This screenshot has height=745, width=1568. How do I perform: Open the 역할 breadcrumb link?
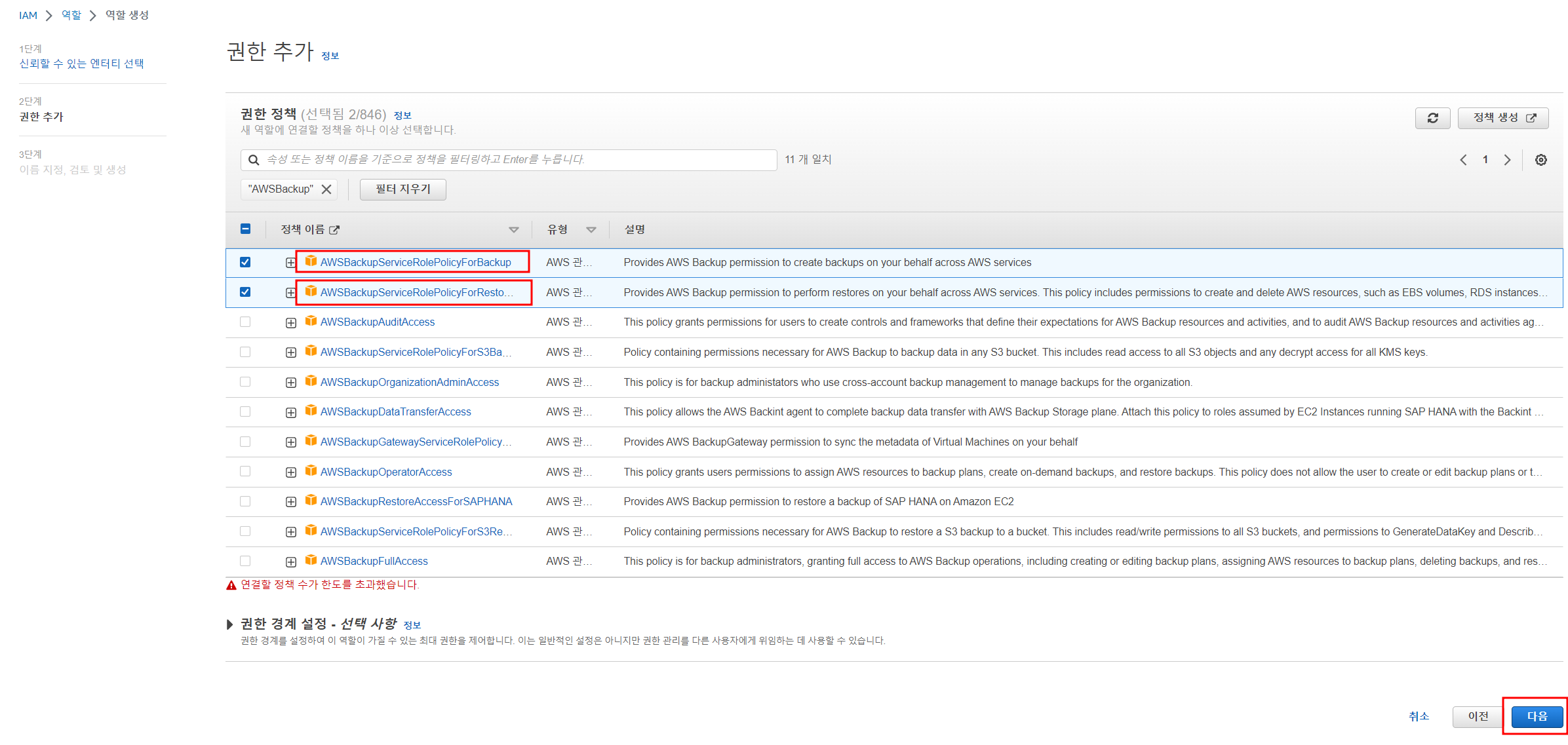pos(71,15)
